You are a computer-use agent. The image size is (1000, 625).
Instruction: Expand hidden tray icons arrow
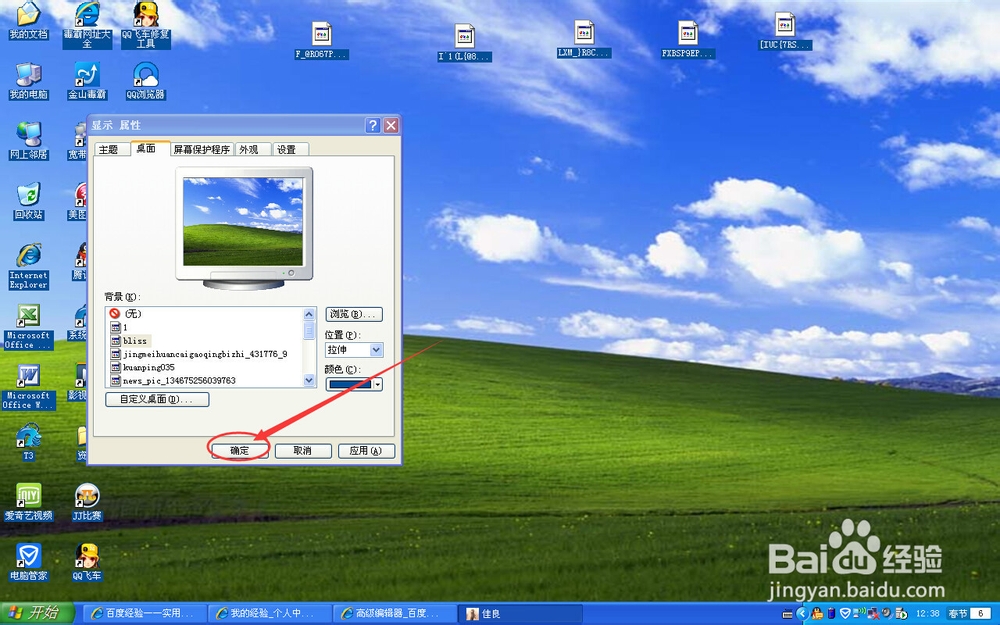click(802, 614)
